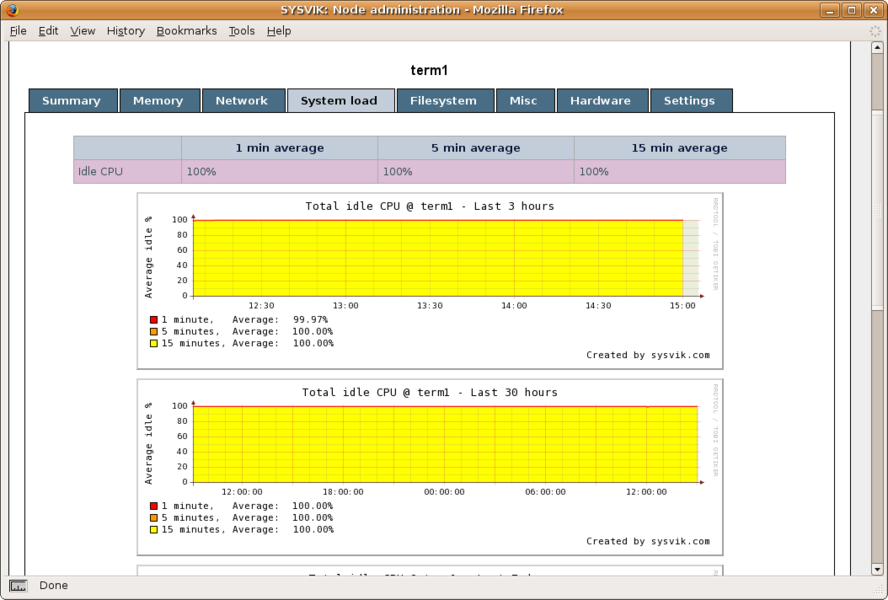Image resolution: width=888 pixels, height=600 pixels.
Task: Switch to the Misc tab
Action: pyautogui.click(x=525, y=100)
